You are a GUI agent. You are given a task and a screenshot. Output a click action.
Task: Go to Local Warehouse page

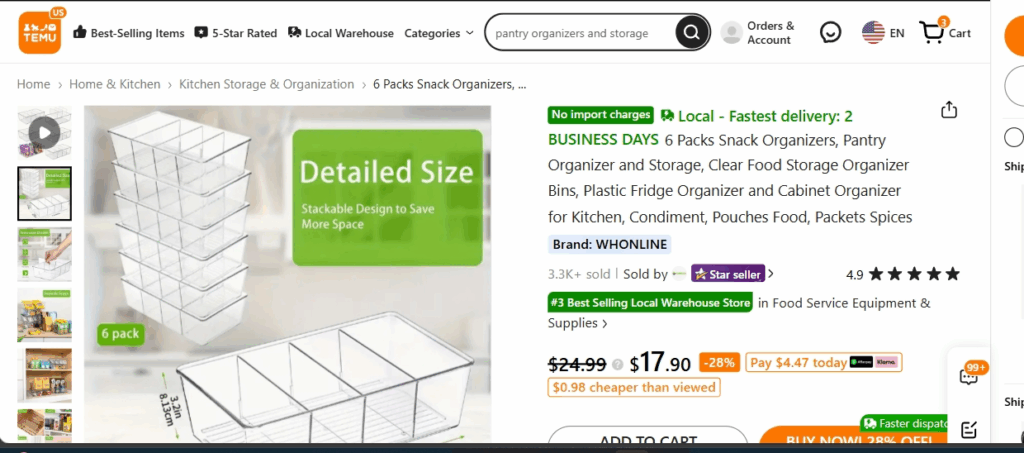[340, 33]
